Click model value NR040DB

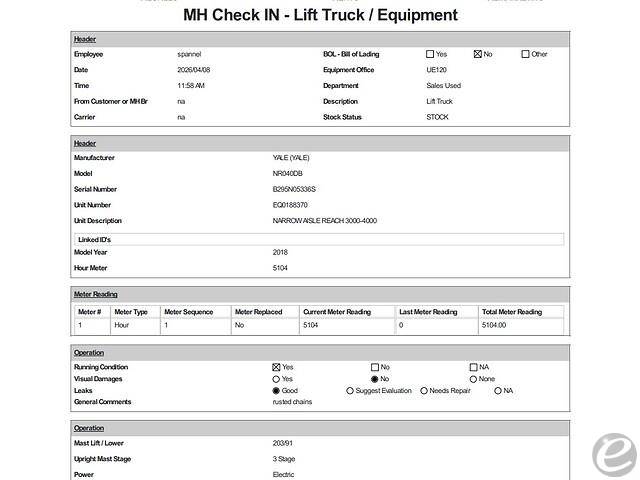point(288,173)
